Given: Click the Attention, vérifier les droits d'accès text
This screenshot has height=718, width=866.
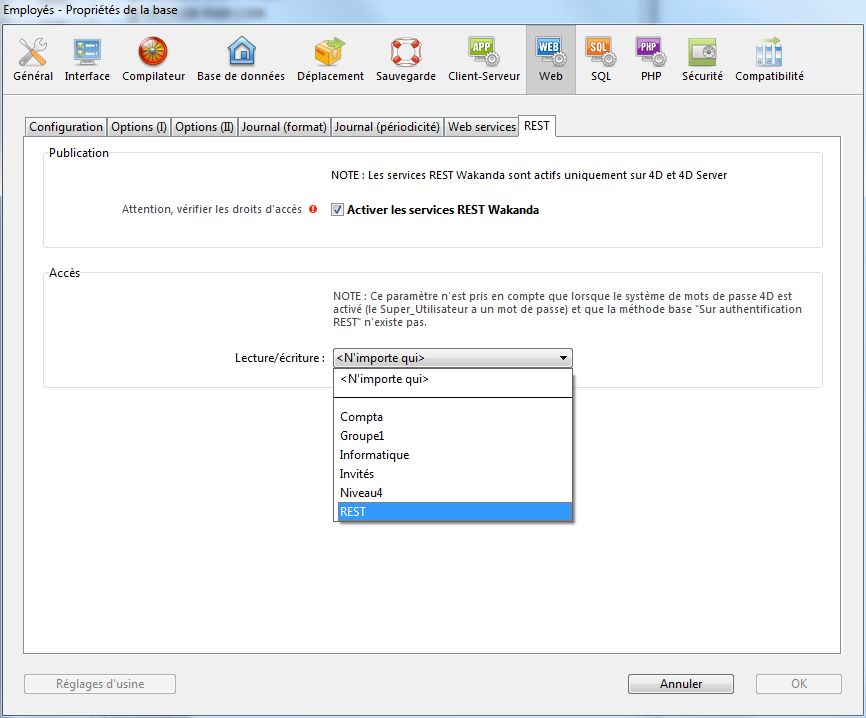Looking at the screenshot, I should coord(212,209).
